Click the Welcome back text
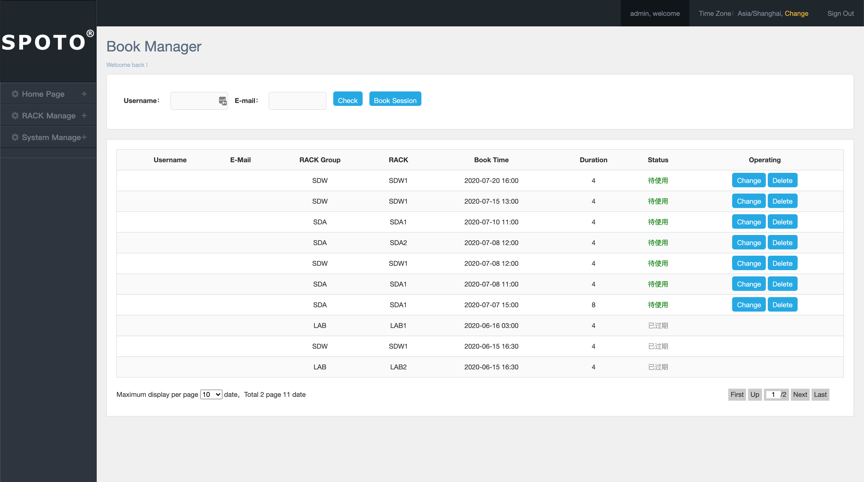 click(x=127, y=65)
